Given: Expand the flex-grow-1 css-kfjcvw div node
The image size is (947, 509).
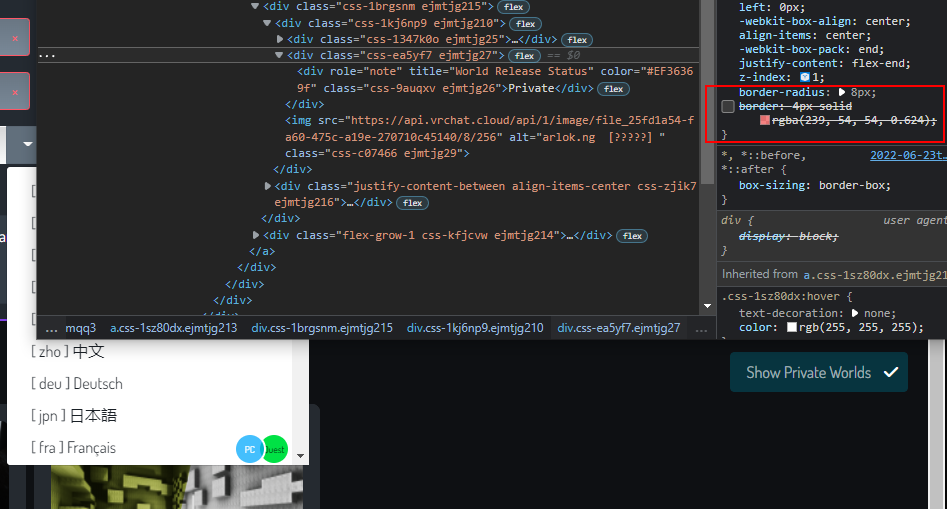Looking at the screenshot, I should (x=255, y=235).
